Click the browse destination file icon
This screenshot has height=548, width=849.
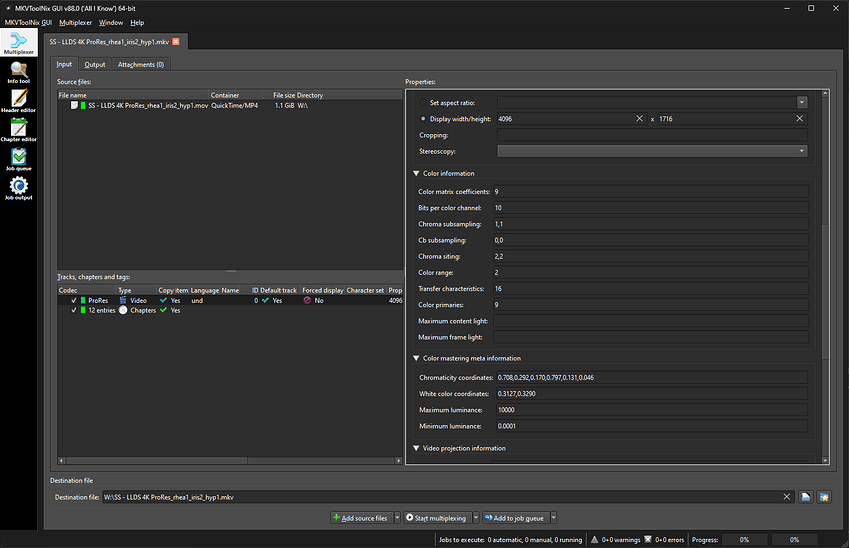click(805, 497)
